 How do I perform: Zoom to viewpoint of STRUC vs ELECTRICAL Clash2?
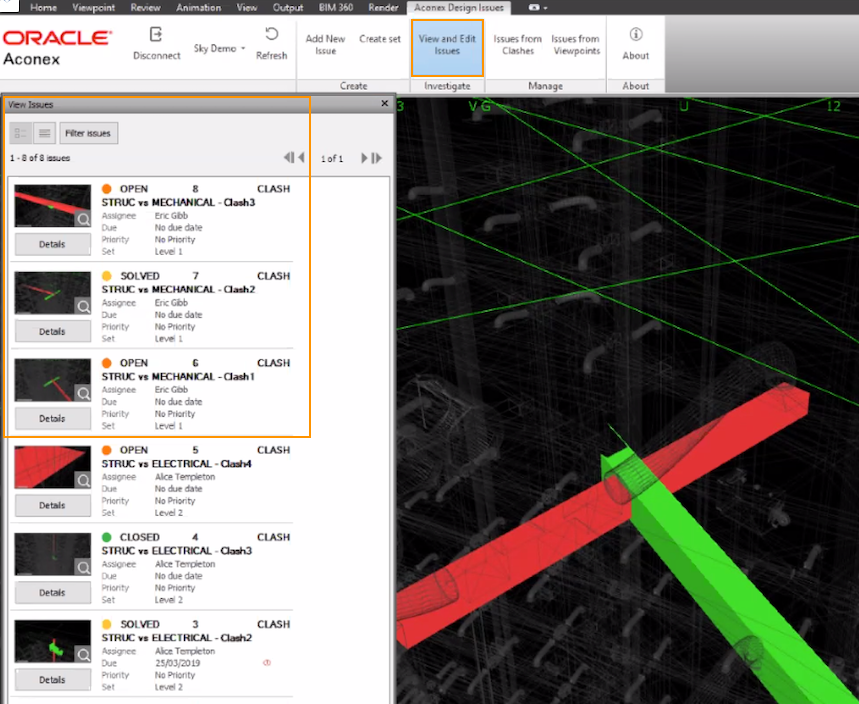tap(83, 655)
